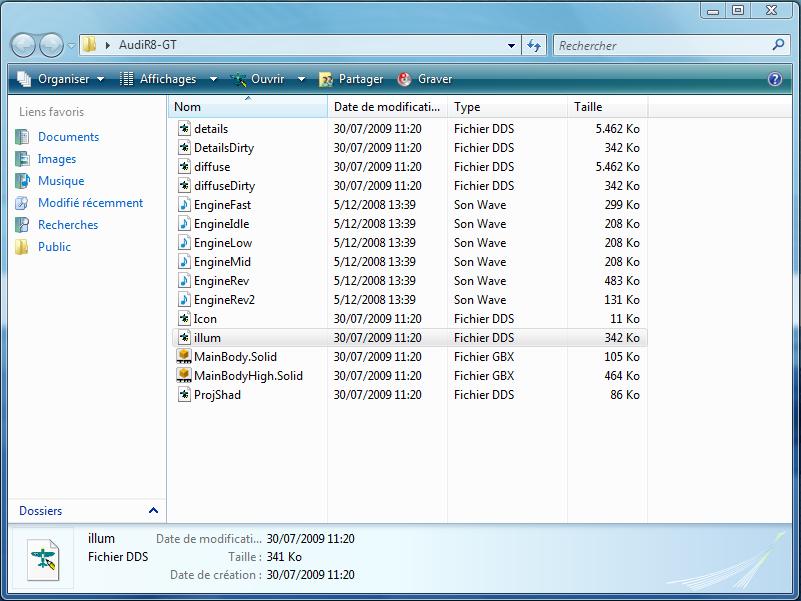801x601 pixels.
Task: Click Date de création value in details pane
Action: pos(311,575)
